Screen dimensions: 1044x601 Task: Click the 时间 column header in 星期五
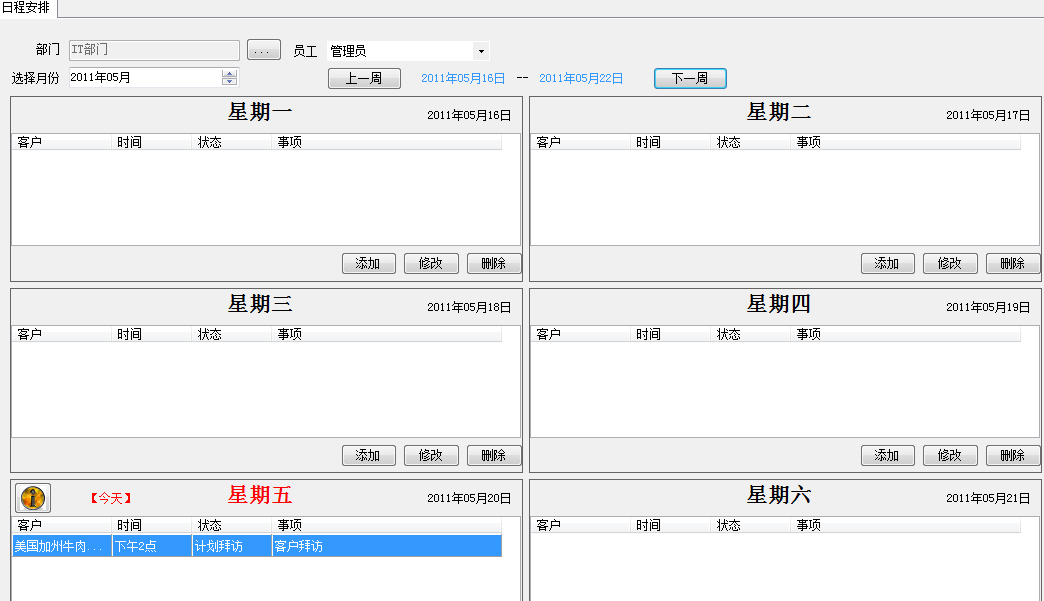pos(152,525)
